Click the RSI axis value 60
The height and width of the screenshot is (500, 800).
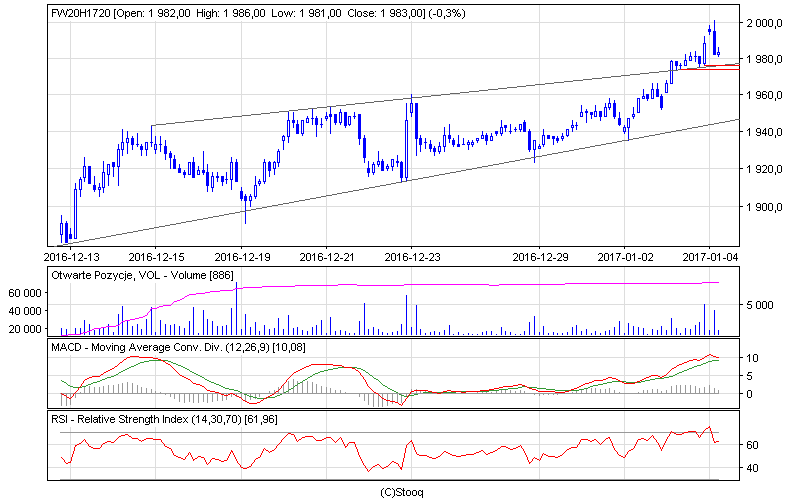(x=752, y=445)
